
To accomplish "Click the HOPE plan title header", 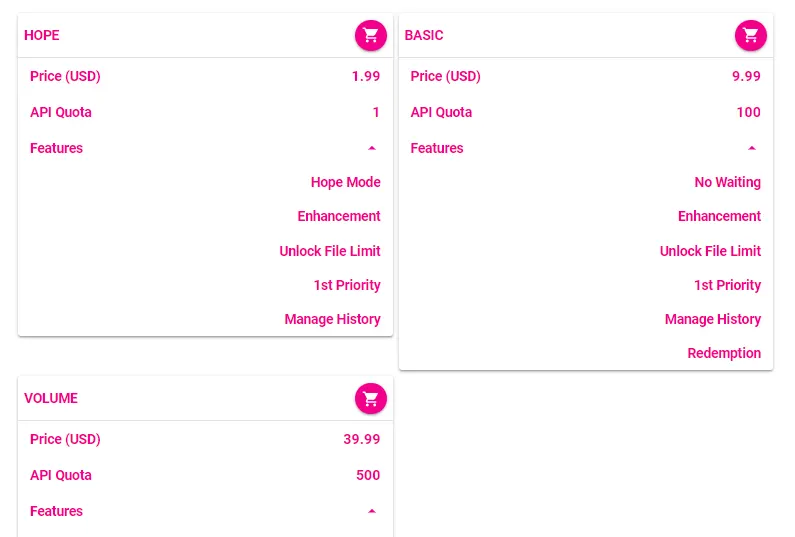I will click(42, 35).
